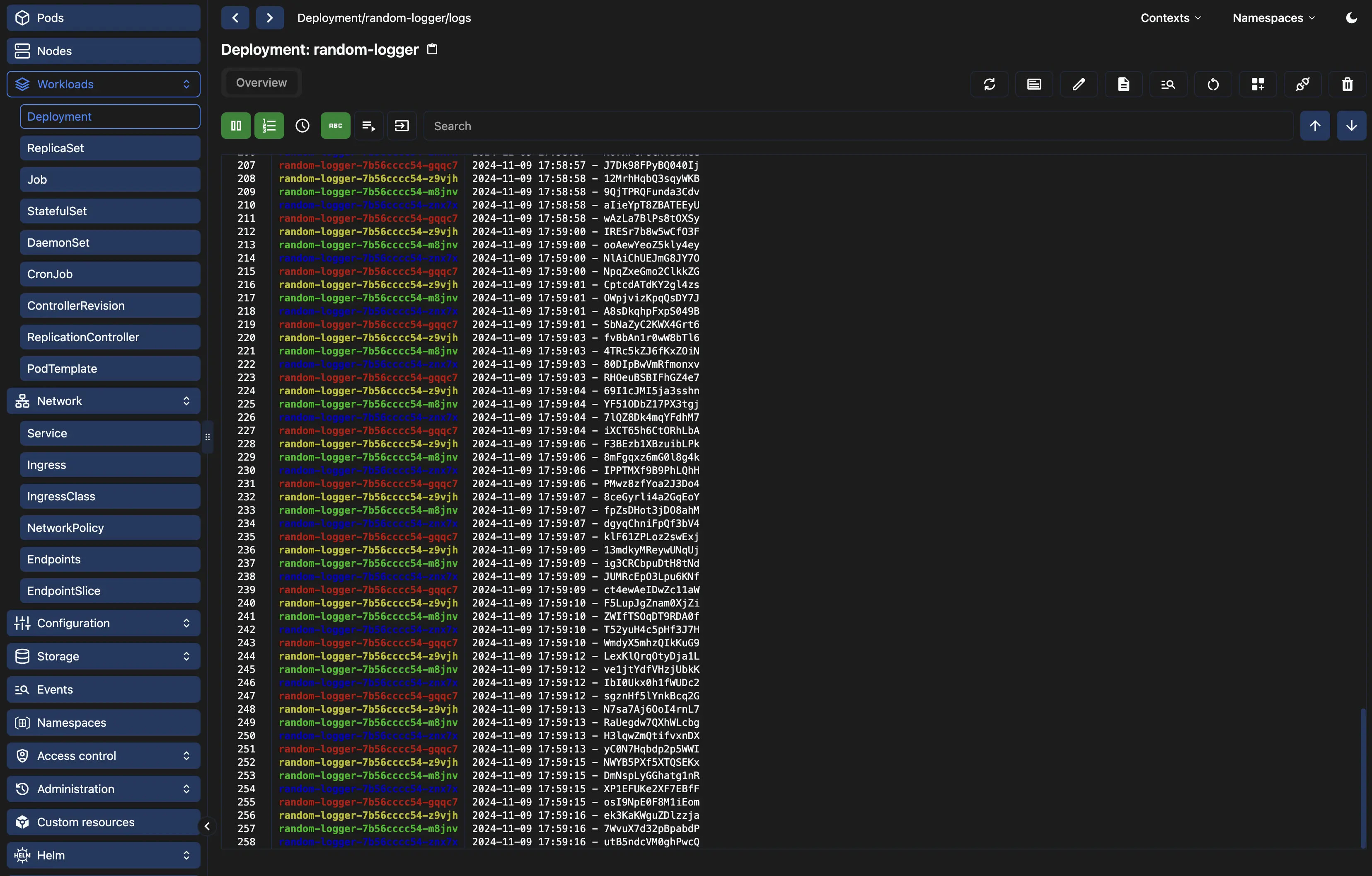Click the log Search input field

[857, 126]
